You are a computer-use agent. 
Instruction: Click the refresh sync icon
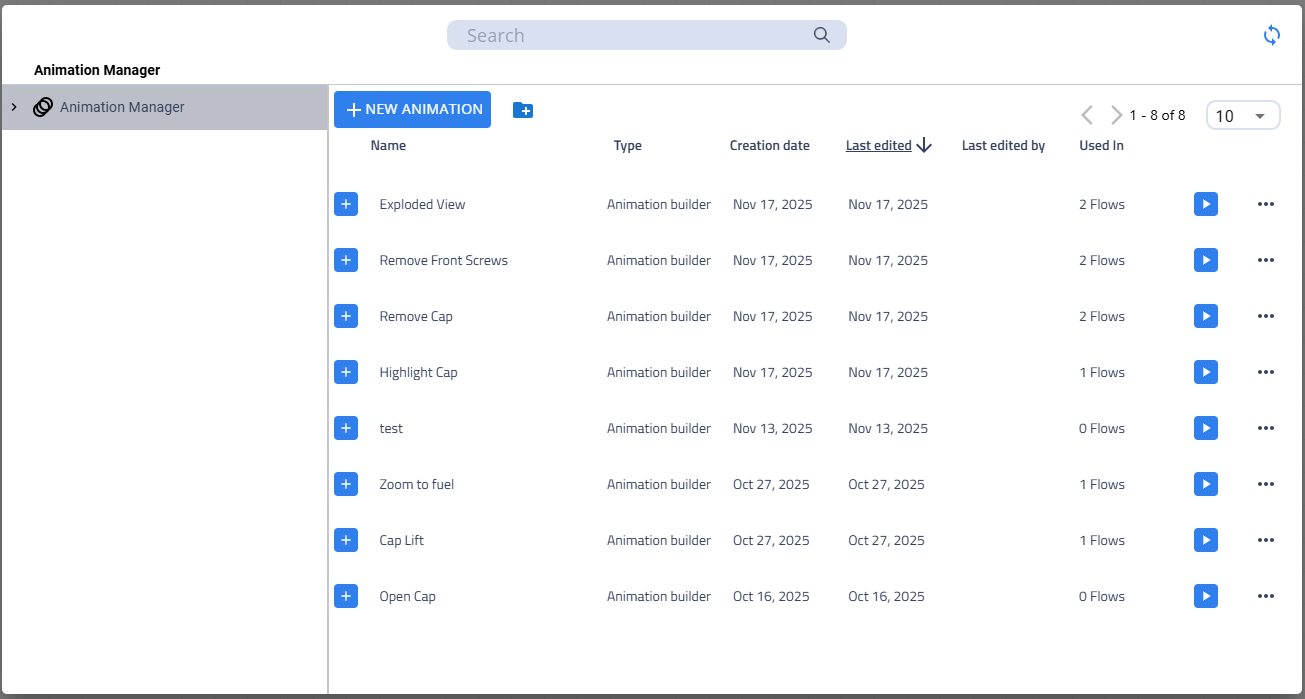(x=1271, y=36)
